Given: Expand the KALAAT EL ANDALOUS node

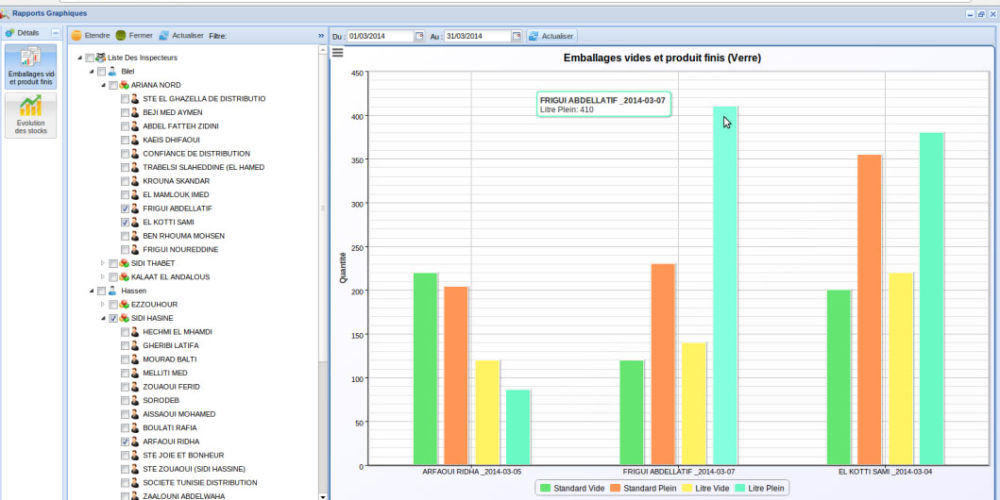Looking at the screenshot, I should pos(102,277).
